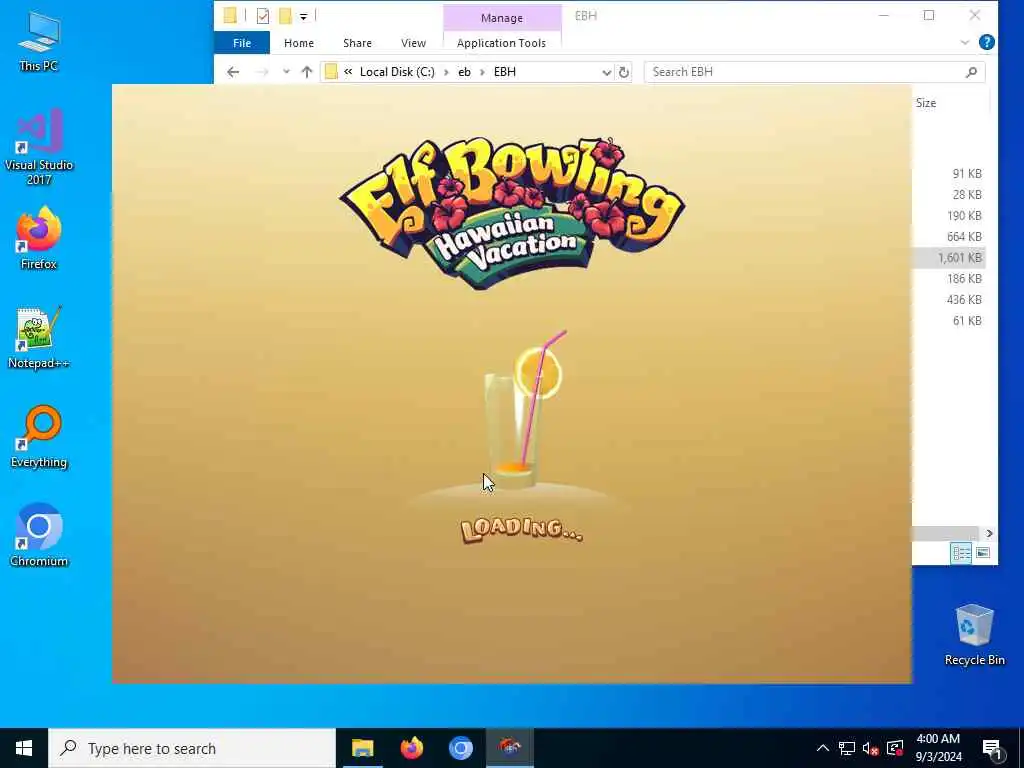The width and height of the screenshot is (1024, 768).
Task: Open File Explorer from taskbar
Action: click(x=362, y=748)
